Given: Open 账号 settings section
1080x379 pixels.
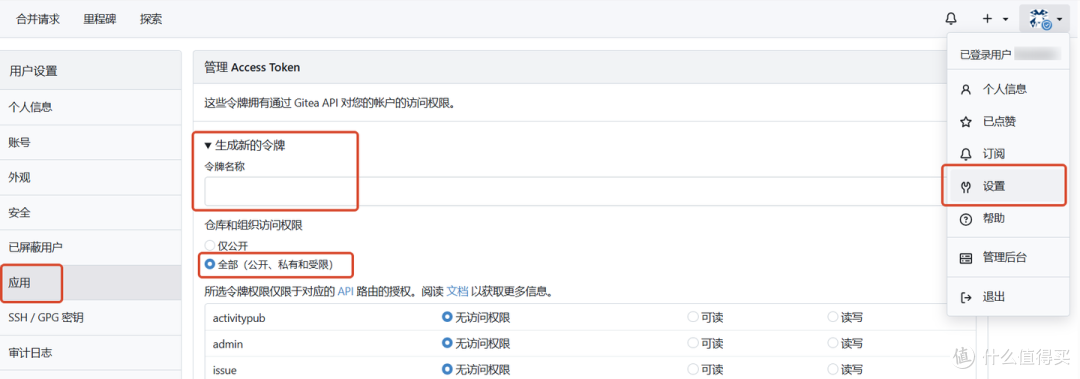Looking at the screenshot, I should point(91,142).
